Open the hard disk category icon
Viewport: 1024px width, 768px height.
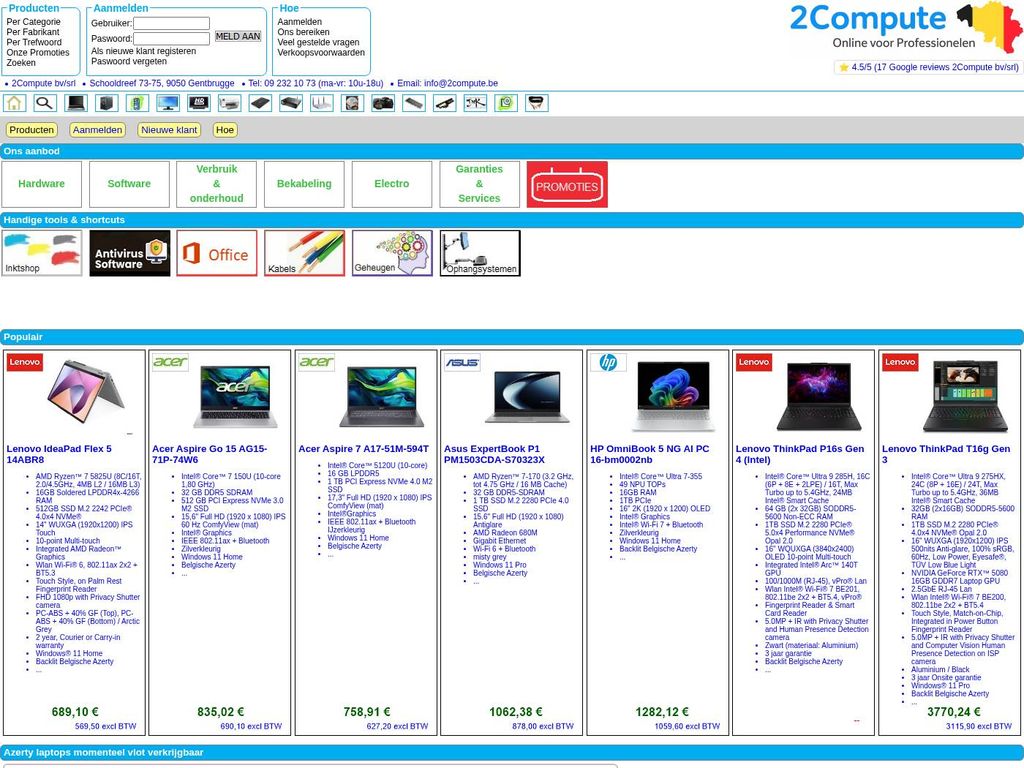point(352,103)
